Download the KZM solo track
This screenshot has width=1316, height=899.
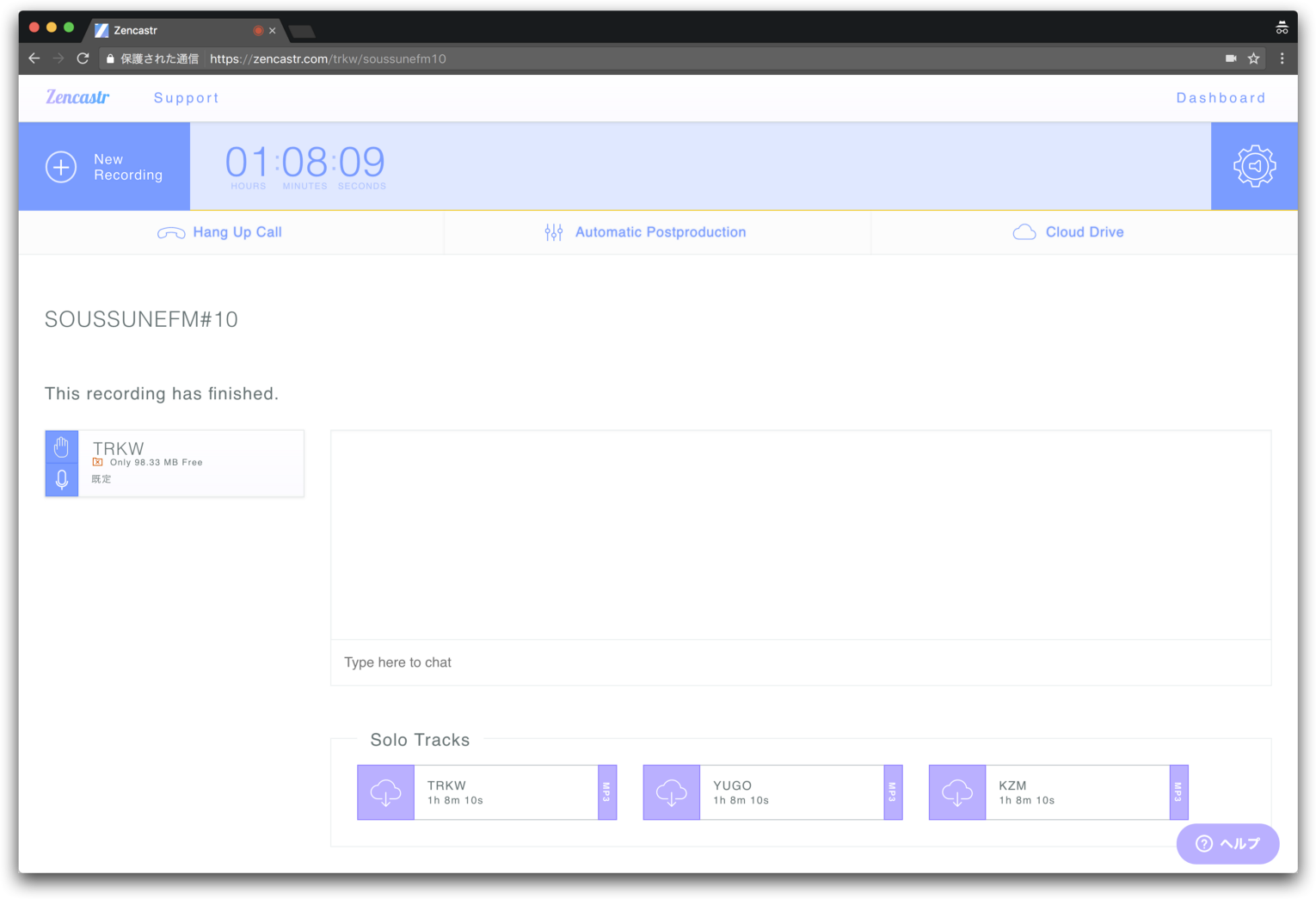click(956, 792)
